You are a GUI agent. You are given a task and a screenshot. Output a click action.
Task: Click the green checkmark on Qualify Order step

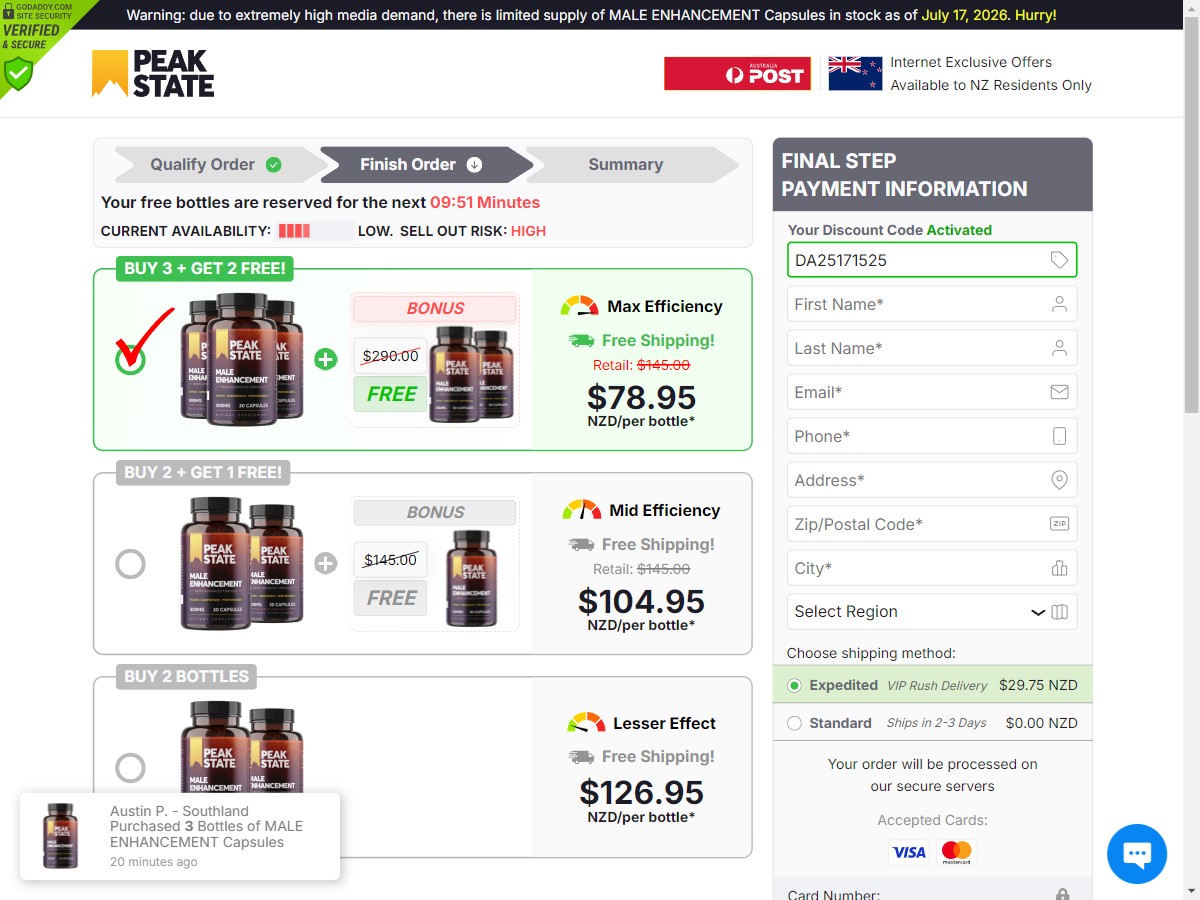click(x=273, y=165)
